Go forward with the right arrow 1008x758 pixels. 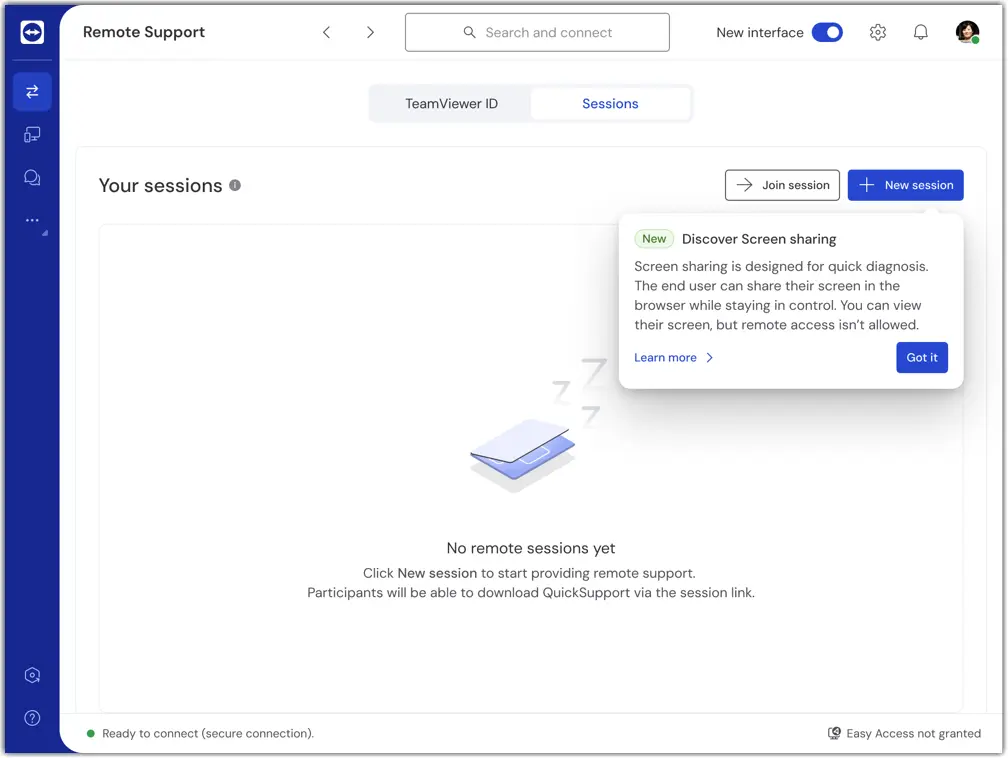370,32
